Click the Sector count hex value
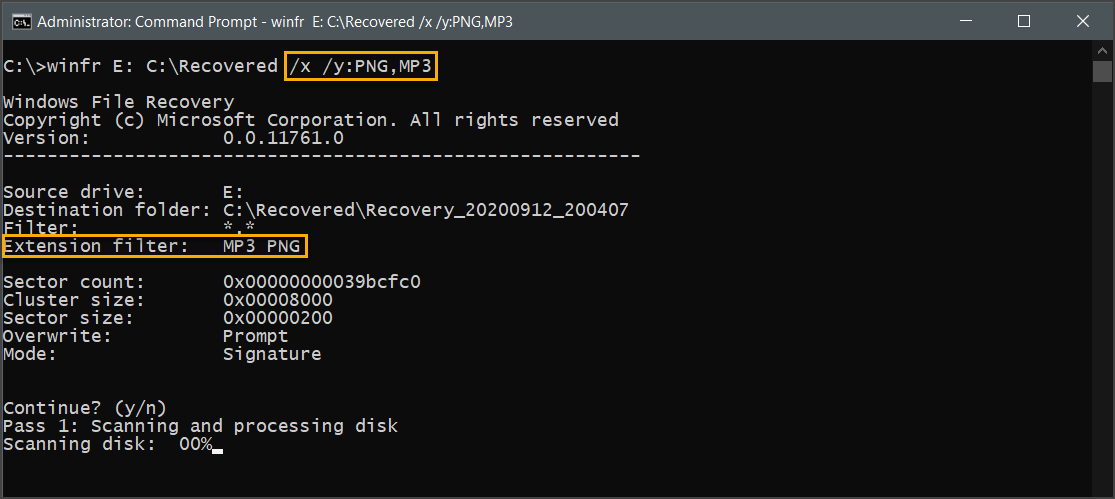This screenshot has width=1115, height=499. click(322, 282)
